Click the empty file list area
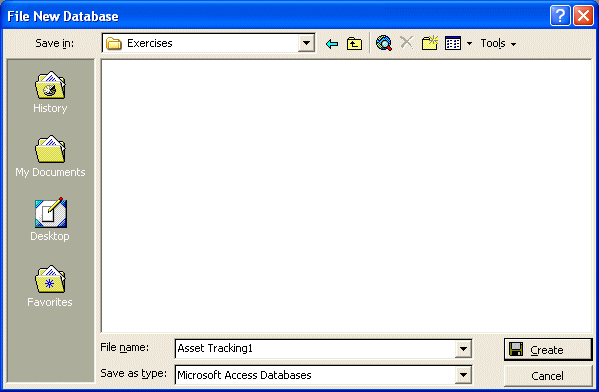The width and height of the screenshot is (599, 392). point(346,196)
